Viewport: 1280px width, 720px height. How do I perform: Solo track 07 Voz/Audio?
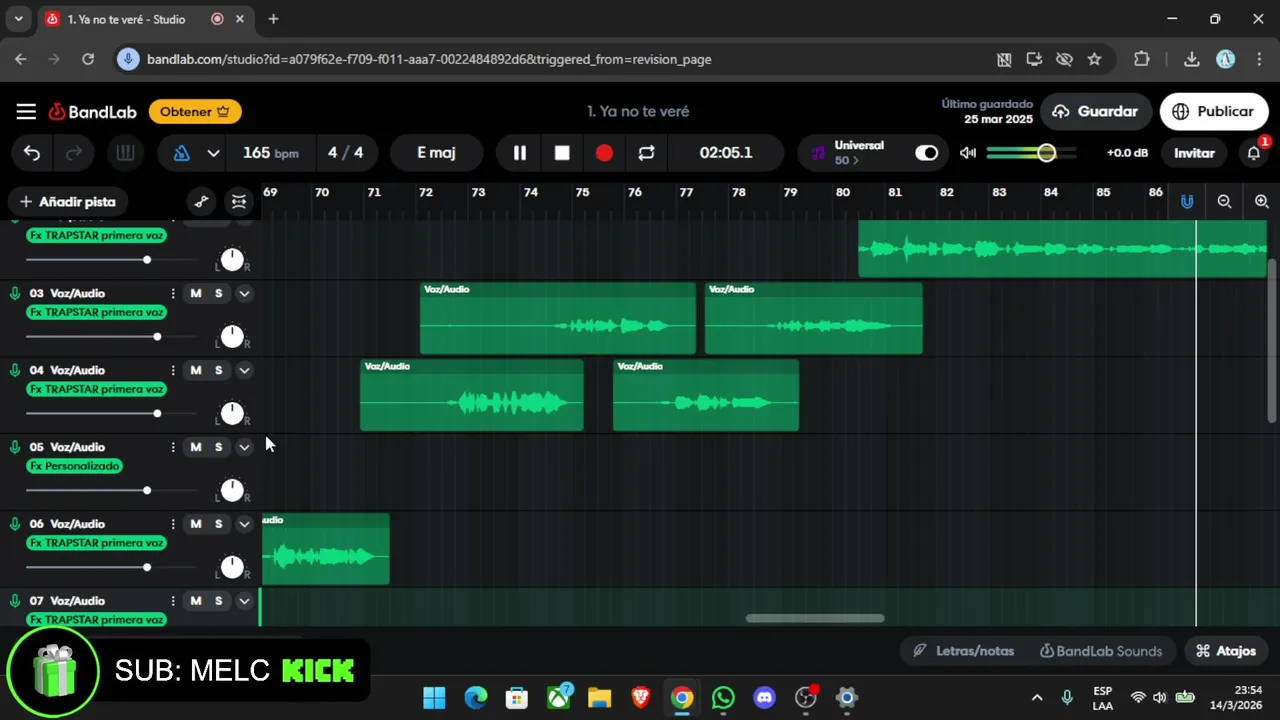coord(218,601)
